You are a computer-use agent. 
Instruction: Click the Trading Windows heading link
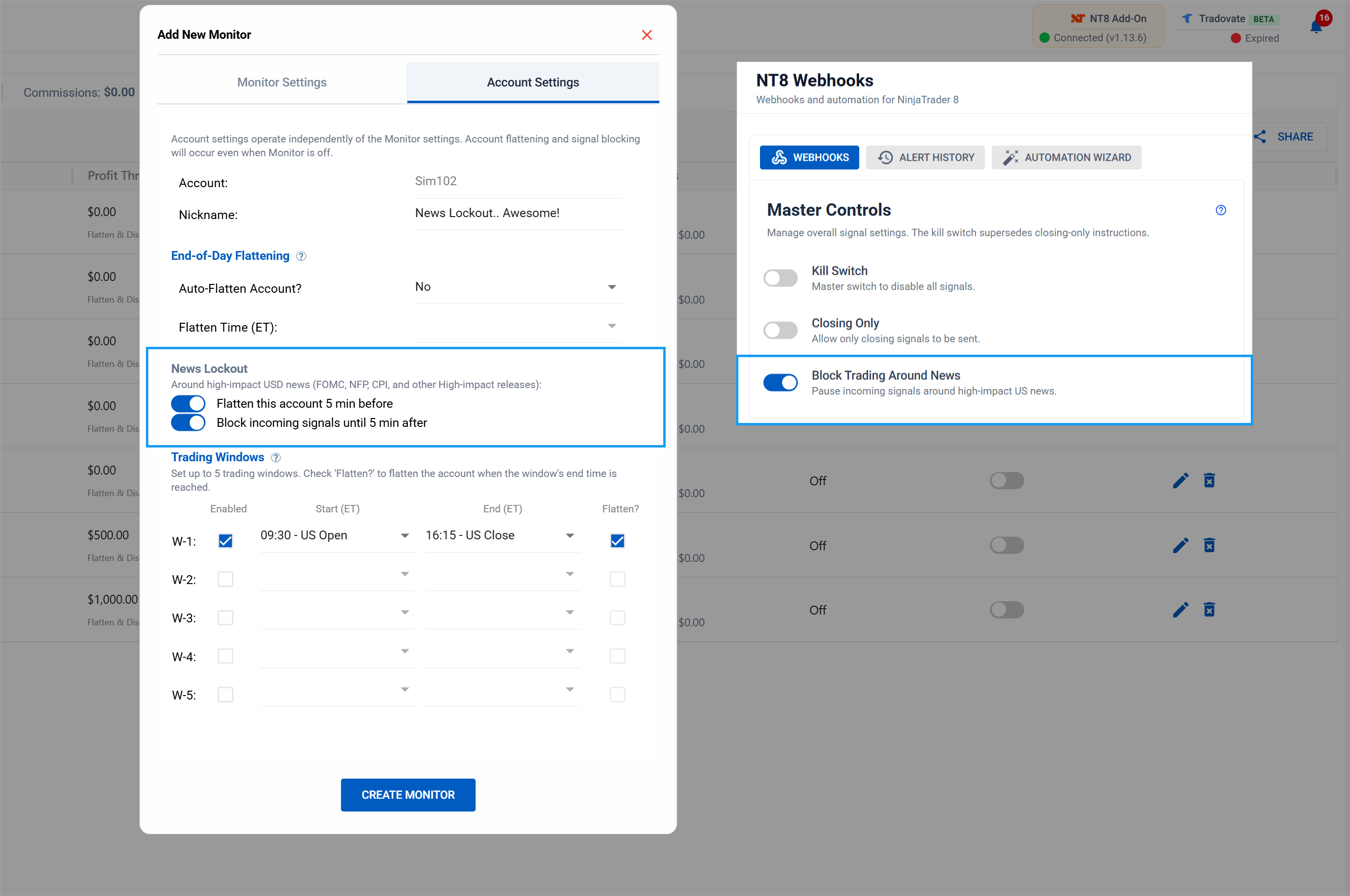[218, 457]
